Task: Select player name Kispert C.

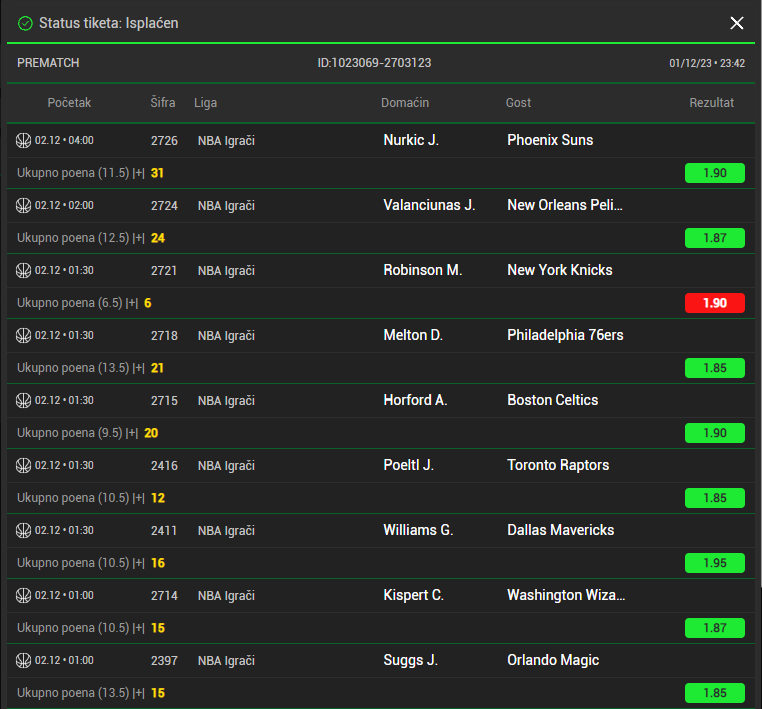Action: [x=414, y=595]
